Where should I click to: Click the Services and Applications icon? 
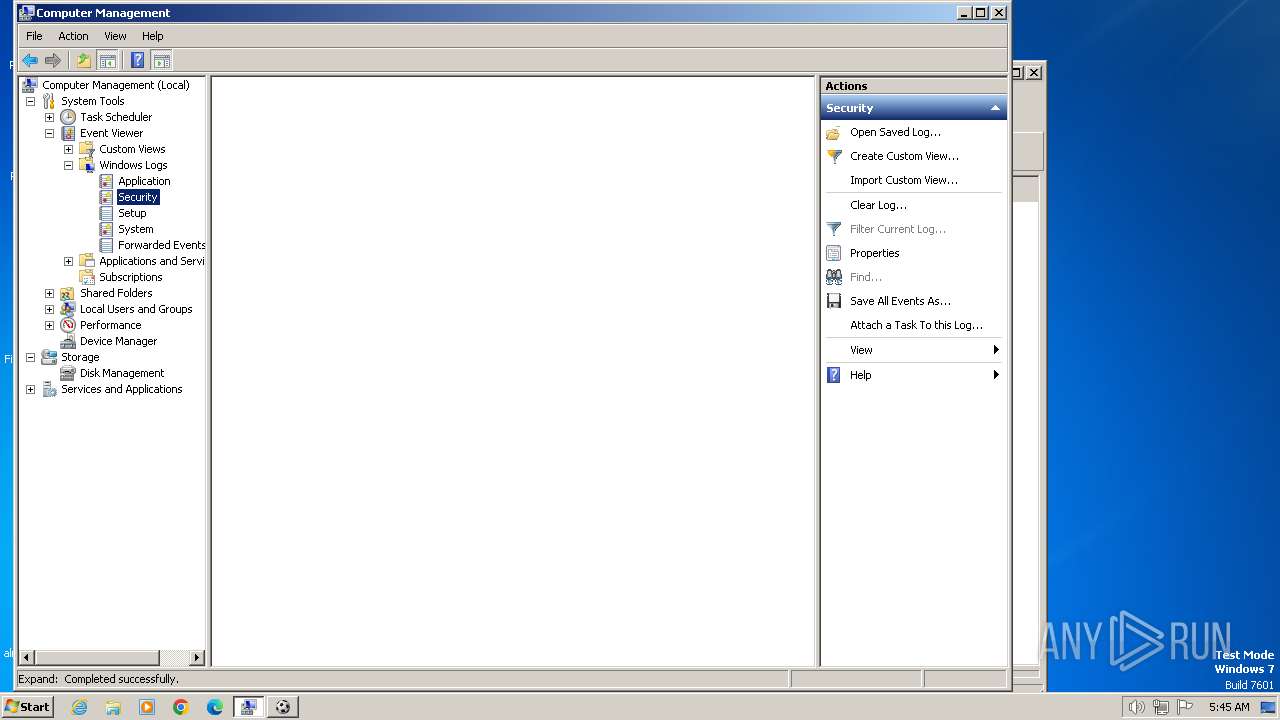[49, 389]
